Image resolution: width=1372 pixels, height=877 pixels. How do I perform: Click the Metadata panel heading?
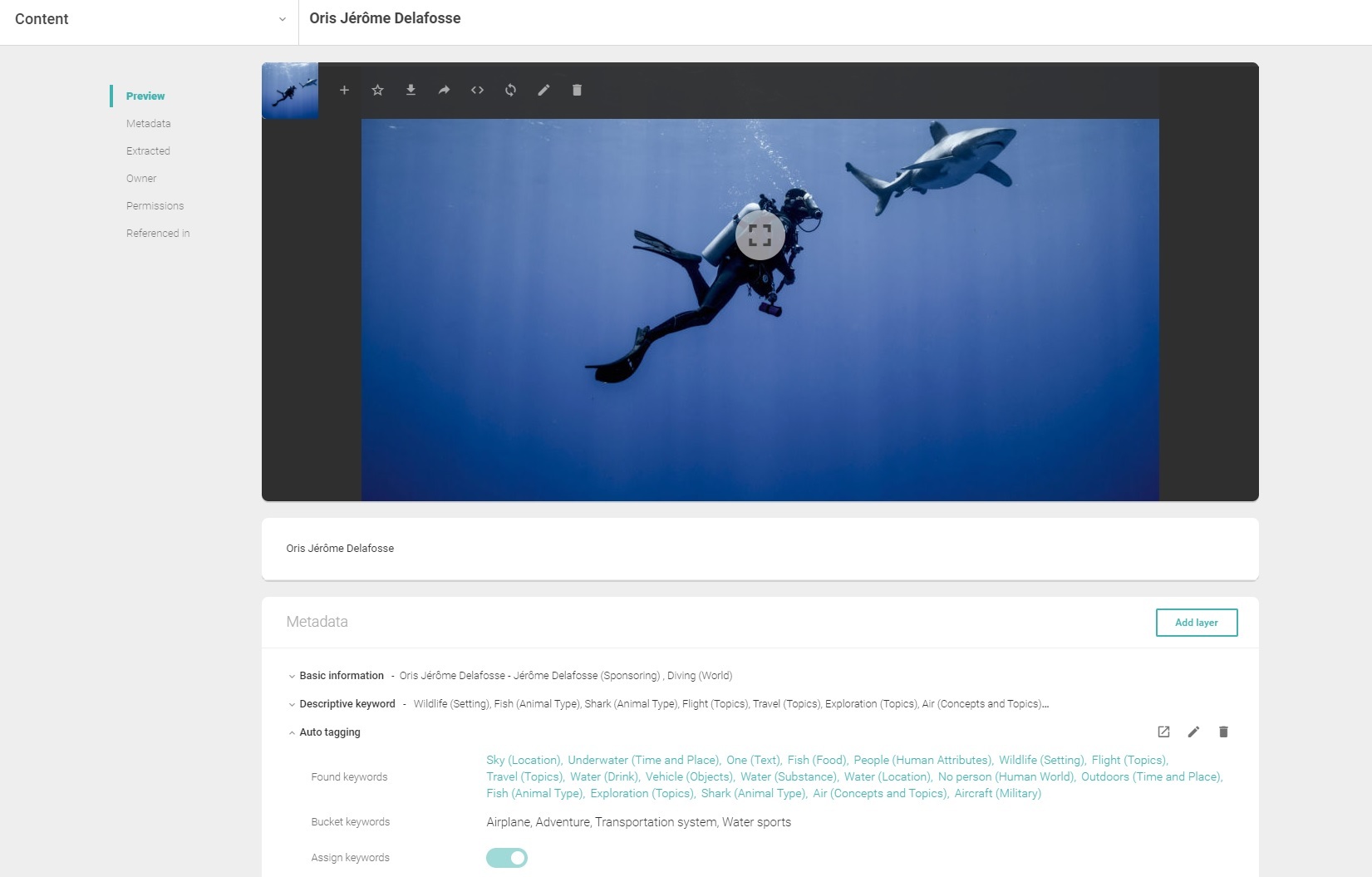(317, 622)
